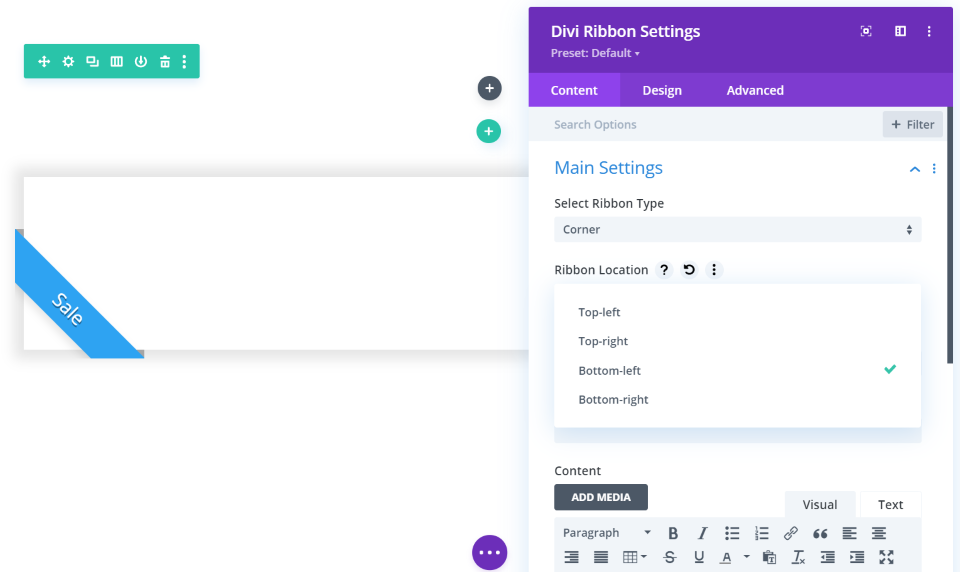
Task: Click the Search Options field
Action: 704,124
